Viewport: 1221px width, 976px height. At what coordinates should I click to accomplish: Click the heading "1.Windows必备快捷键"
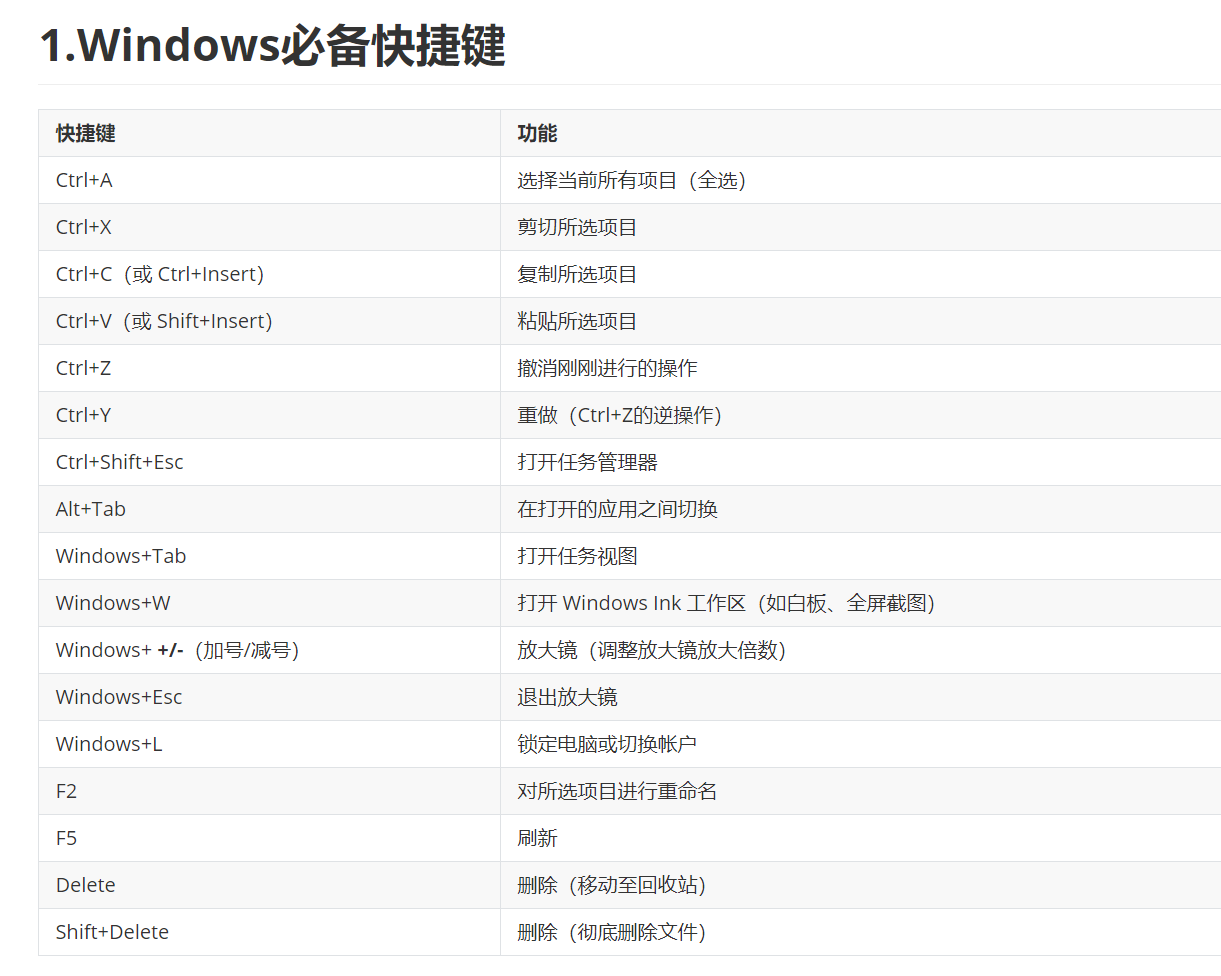point(272,46)
